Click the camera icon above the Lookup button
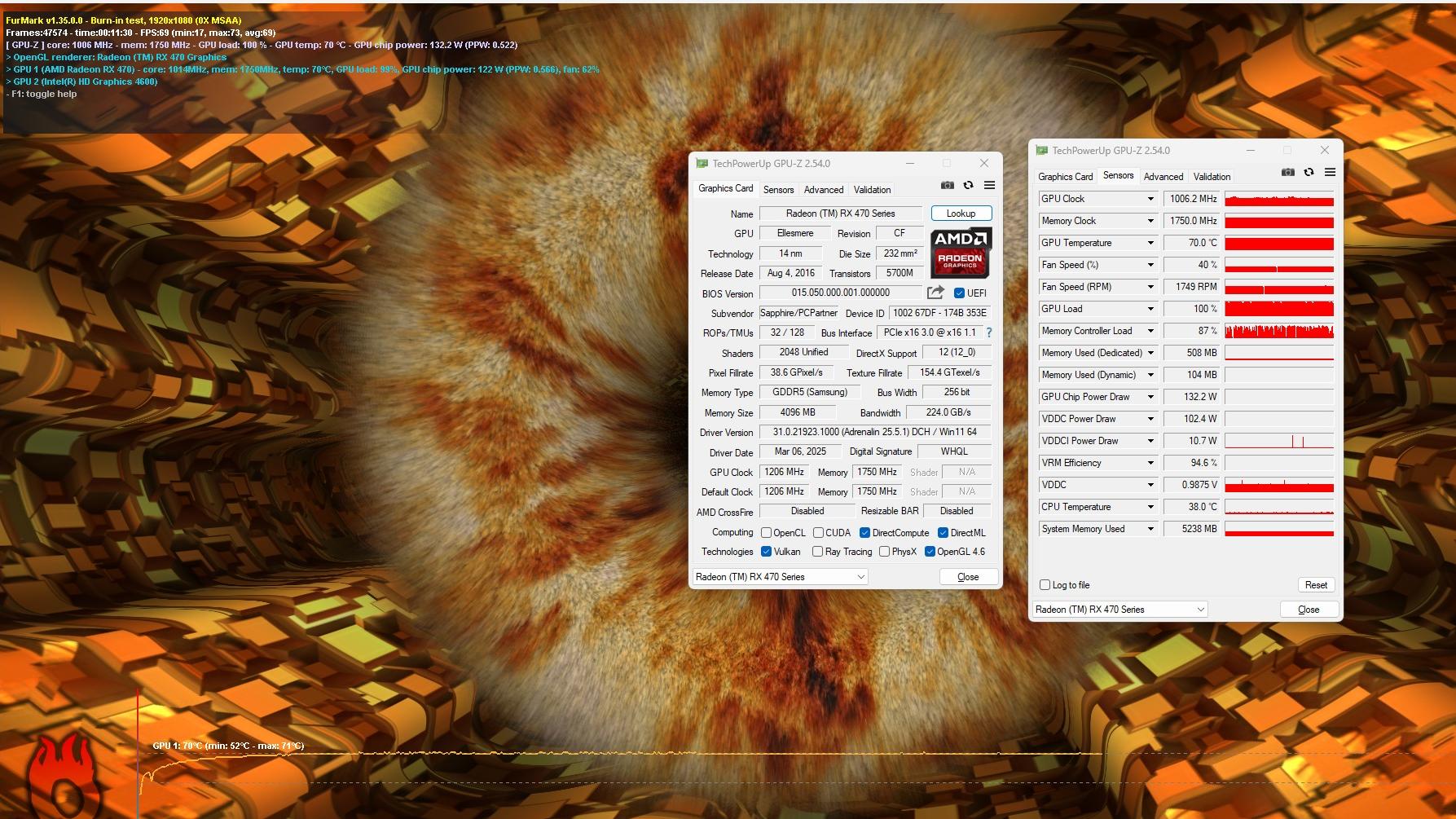1456x819 pixels. point(947,185)
